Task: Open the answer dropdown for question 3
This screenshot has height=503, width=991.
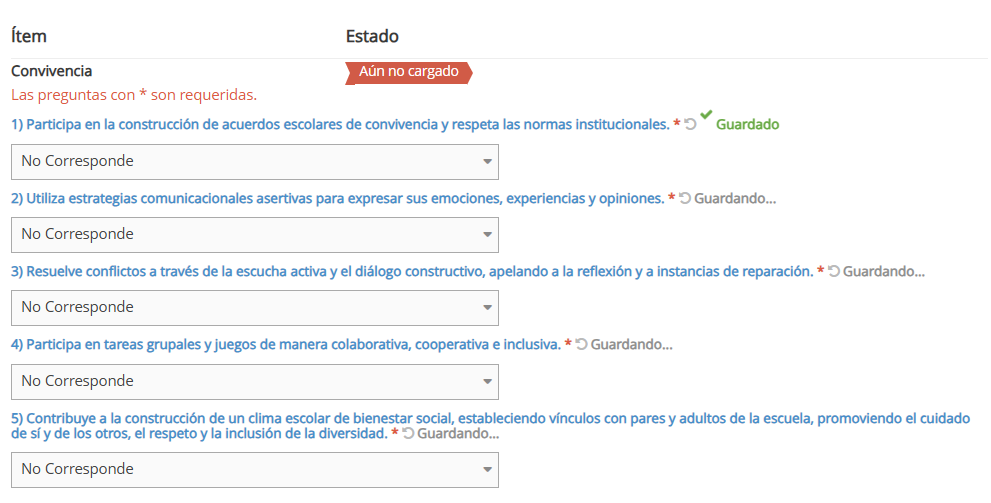Action: pos(254,307)
